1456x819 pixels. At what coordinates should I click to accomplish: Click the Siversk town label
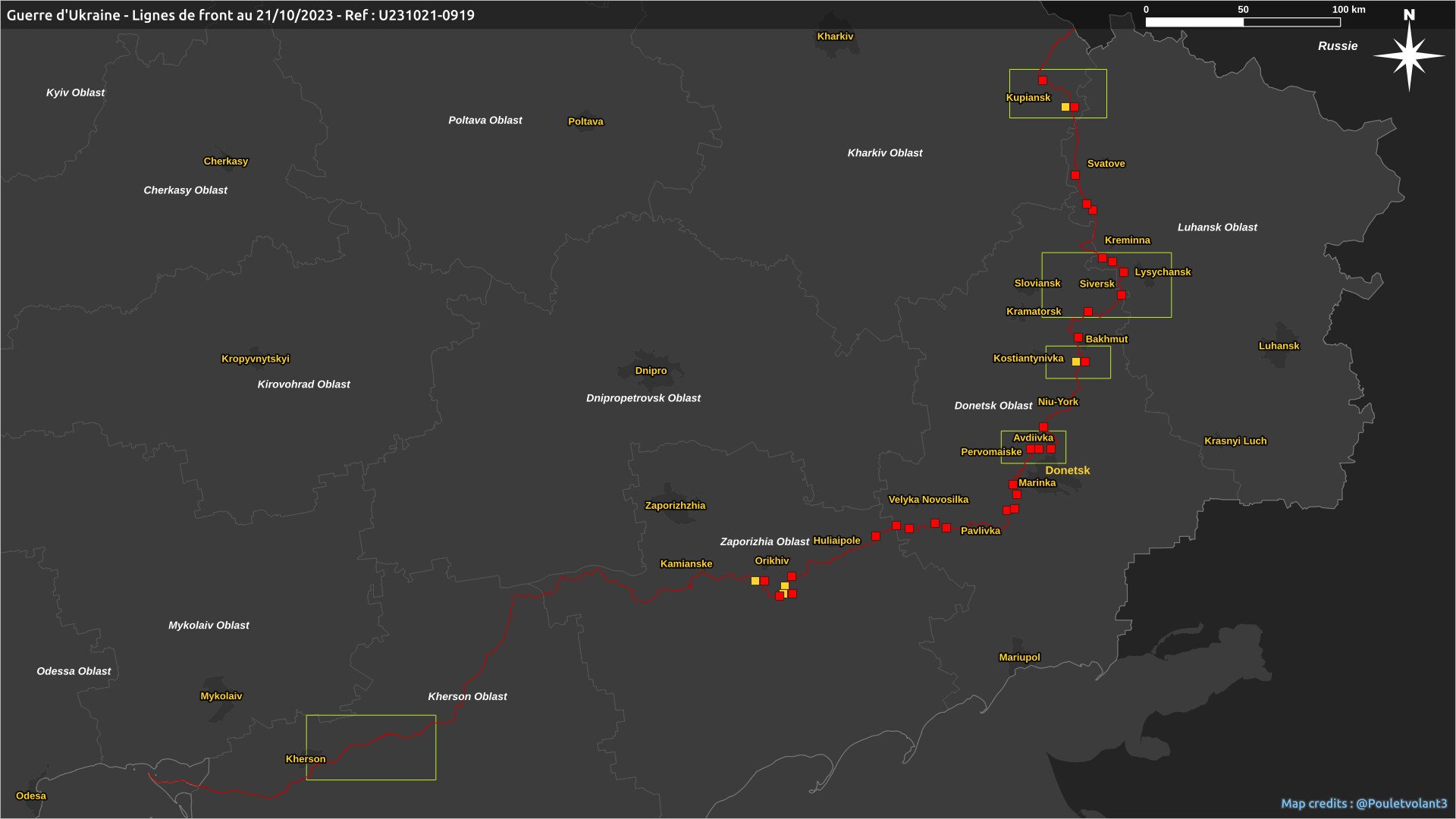click(1097, 284)
